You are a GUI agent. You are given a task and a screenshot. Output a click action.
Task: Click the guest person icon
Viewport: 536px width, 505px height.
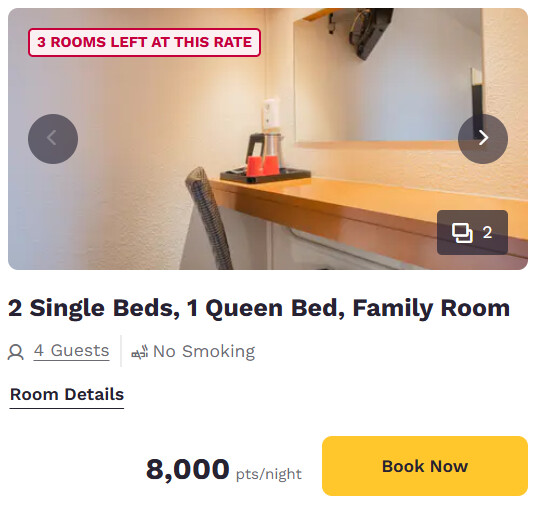tap(16, 352)
